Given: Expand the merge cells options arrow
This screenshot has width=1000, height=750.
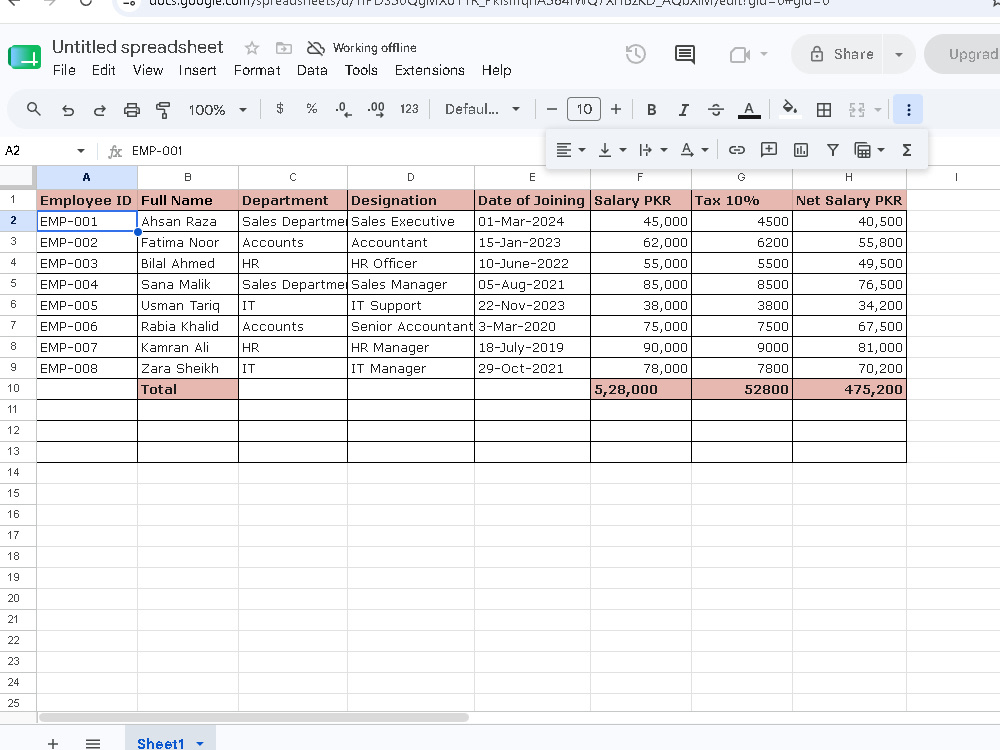Looking at the screenshot, I should coord(878,110).
